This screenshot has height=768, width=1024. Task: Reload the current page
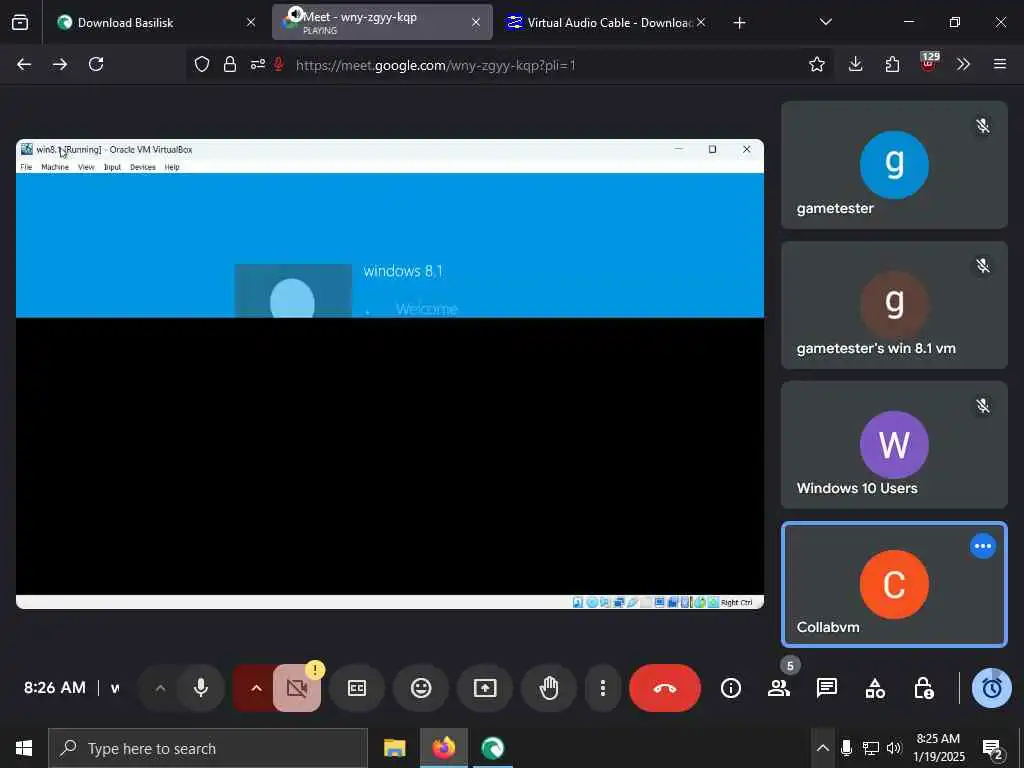click(x=96, y=64)
